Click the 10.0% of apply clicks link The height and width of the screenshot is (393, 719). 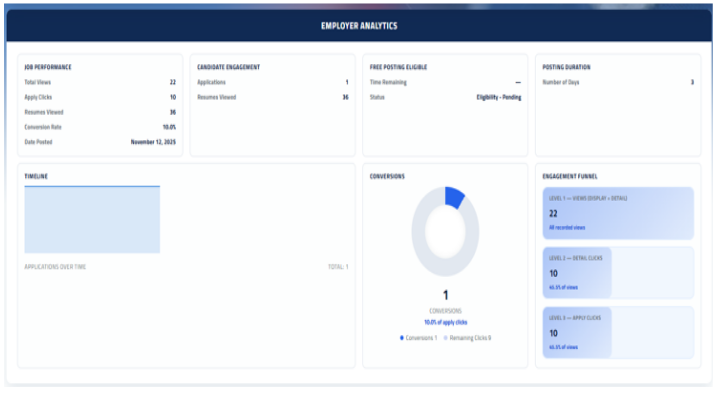(x=445, y=322)
